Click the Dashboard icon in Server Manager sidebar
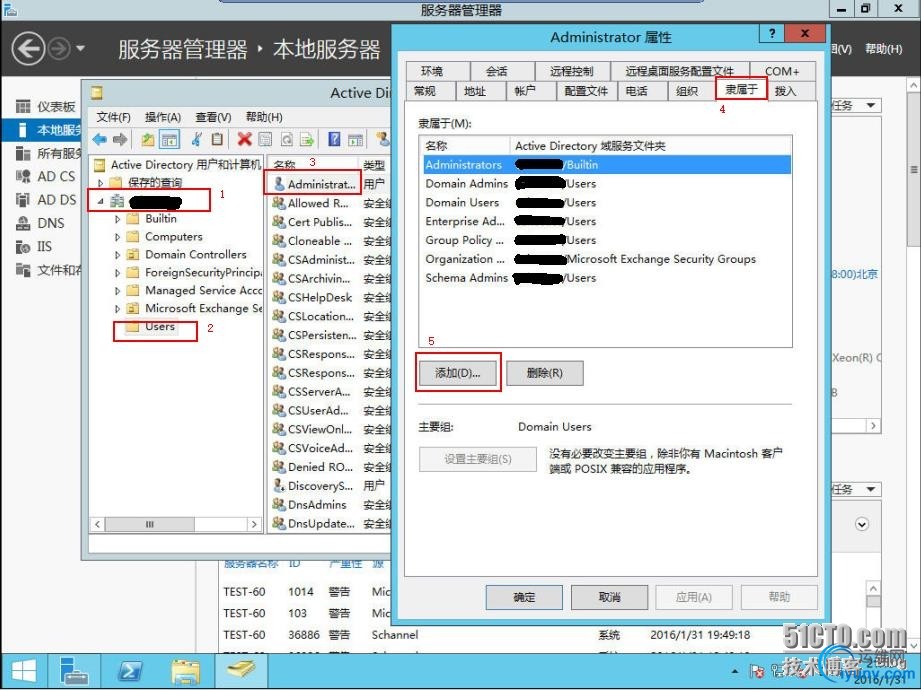 click(x=23, y=106)
